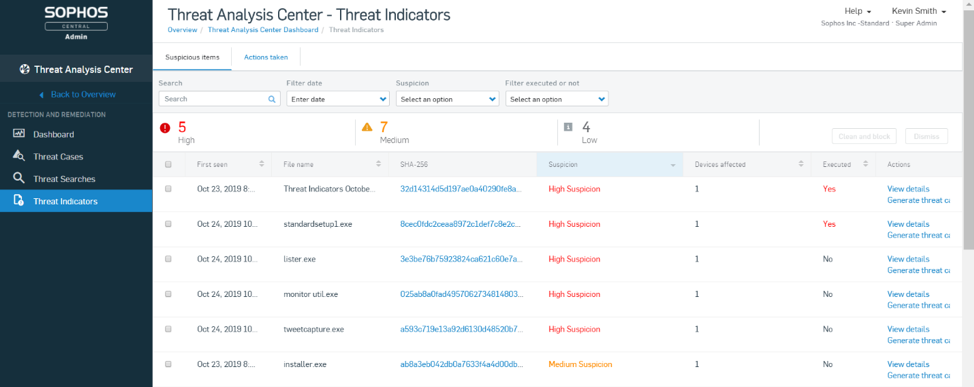Sort by Devices affected column arrows
Image resolution: width=974 pixels, height=387 pixels.
point(801,164)
